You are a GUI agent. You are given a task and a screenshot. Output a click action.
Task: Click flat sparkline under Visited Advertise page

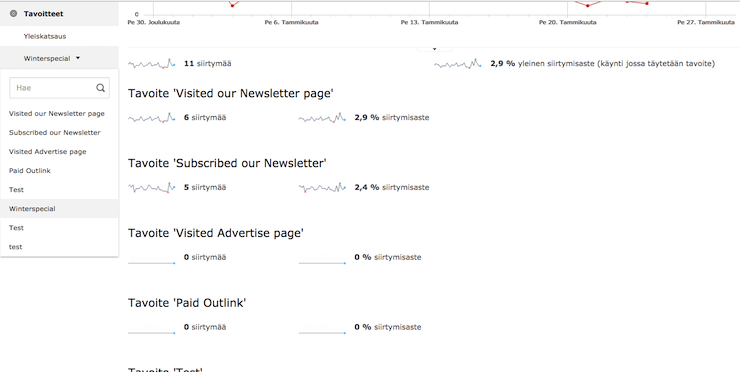[x=151, y=261]
